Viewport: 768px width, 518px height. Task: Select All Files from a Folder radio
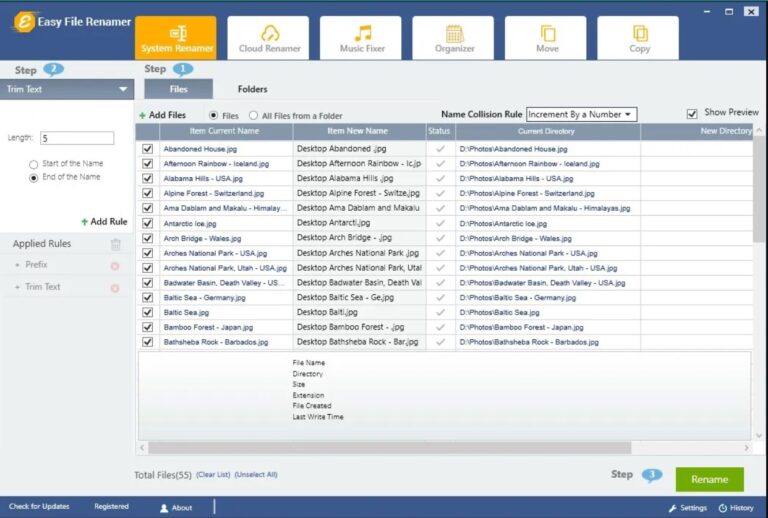point(253,116)
